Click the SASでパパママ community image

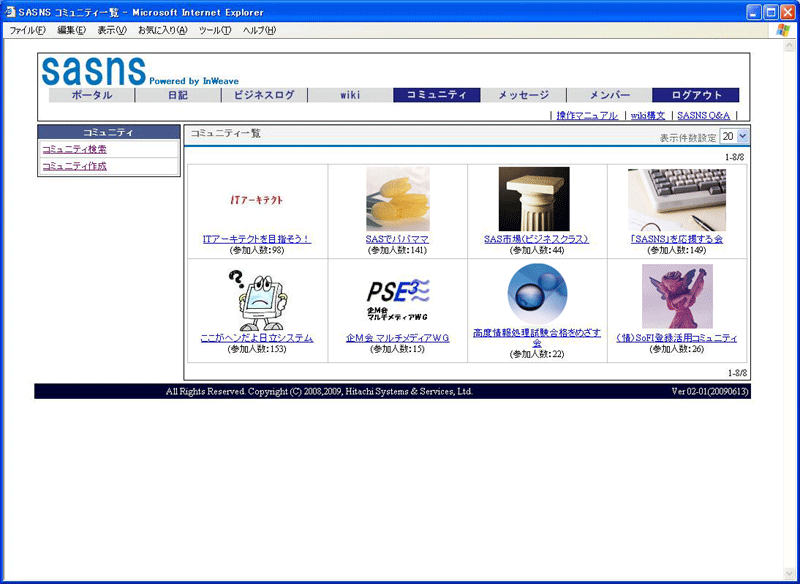397,199
